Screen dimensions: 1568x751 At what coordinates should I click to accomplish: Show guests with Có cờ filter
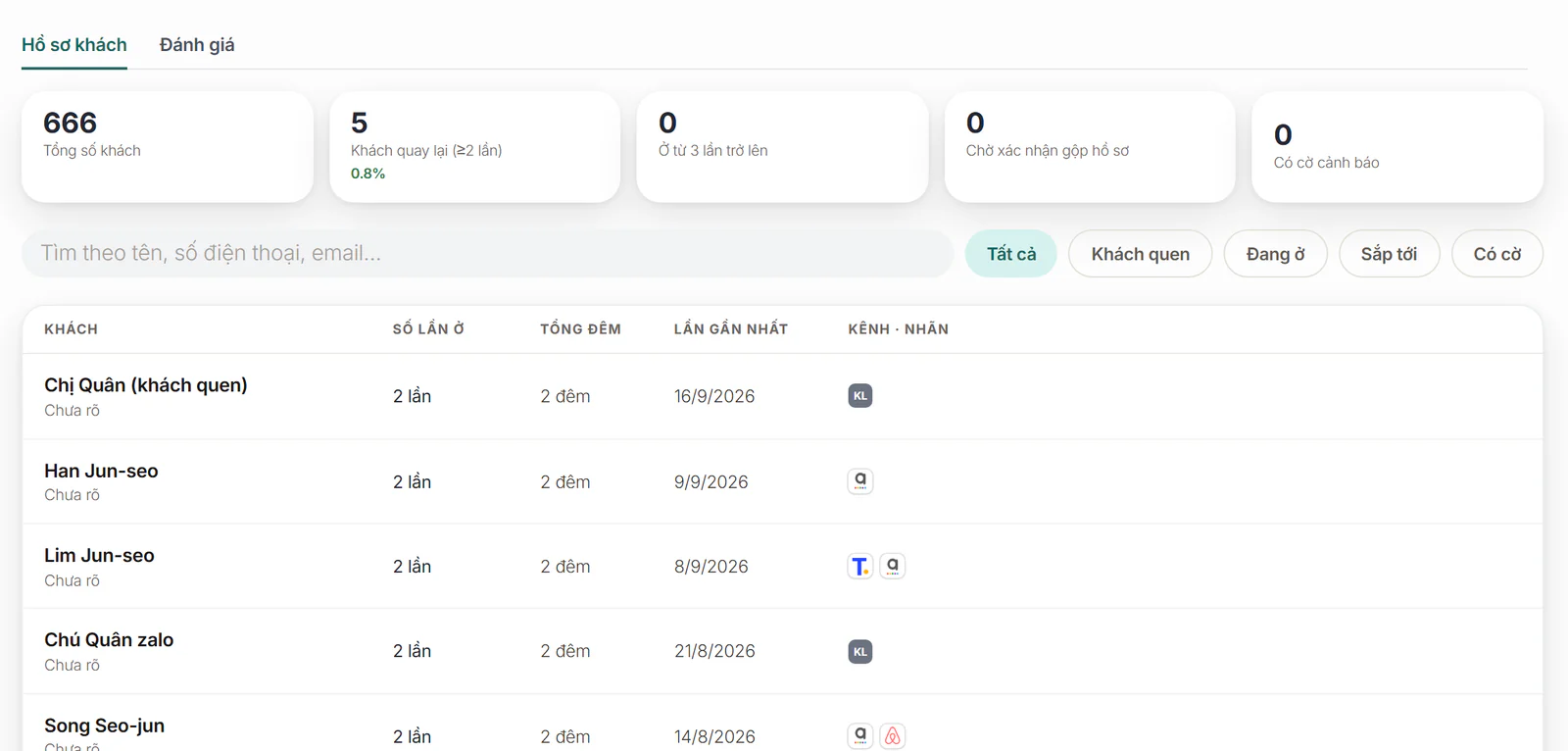coord(1496,254)
